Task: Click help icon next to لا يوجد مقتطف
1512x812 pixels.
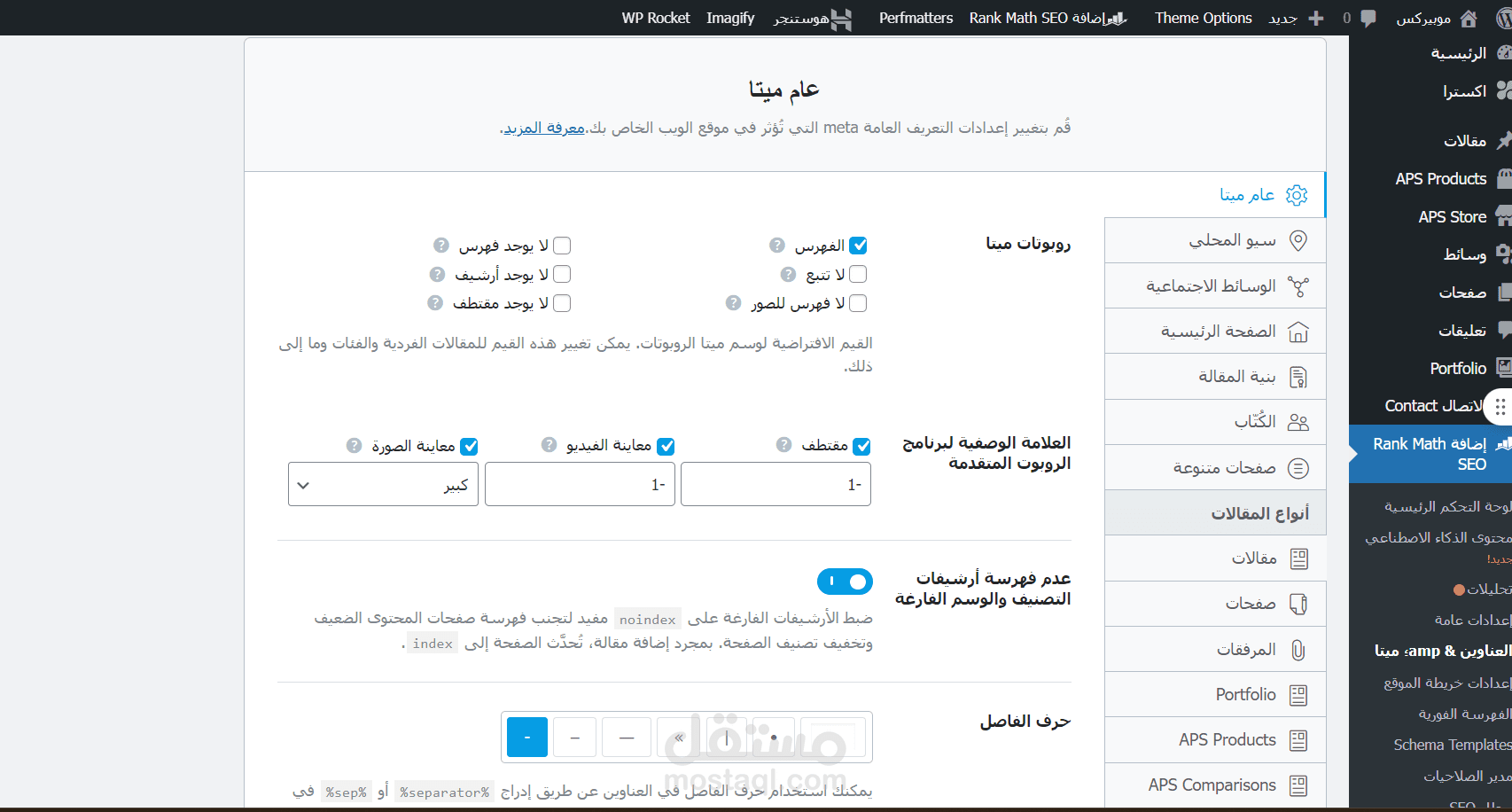Action: 435,302
